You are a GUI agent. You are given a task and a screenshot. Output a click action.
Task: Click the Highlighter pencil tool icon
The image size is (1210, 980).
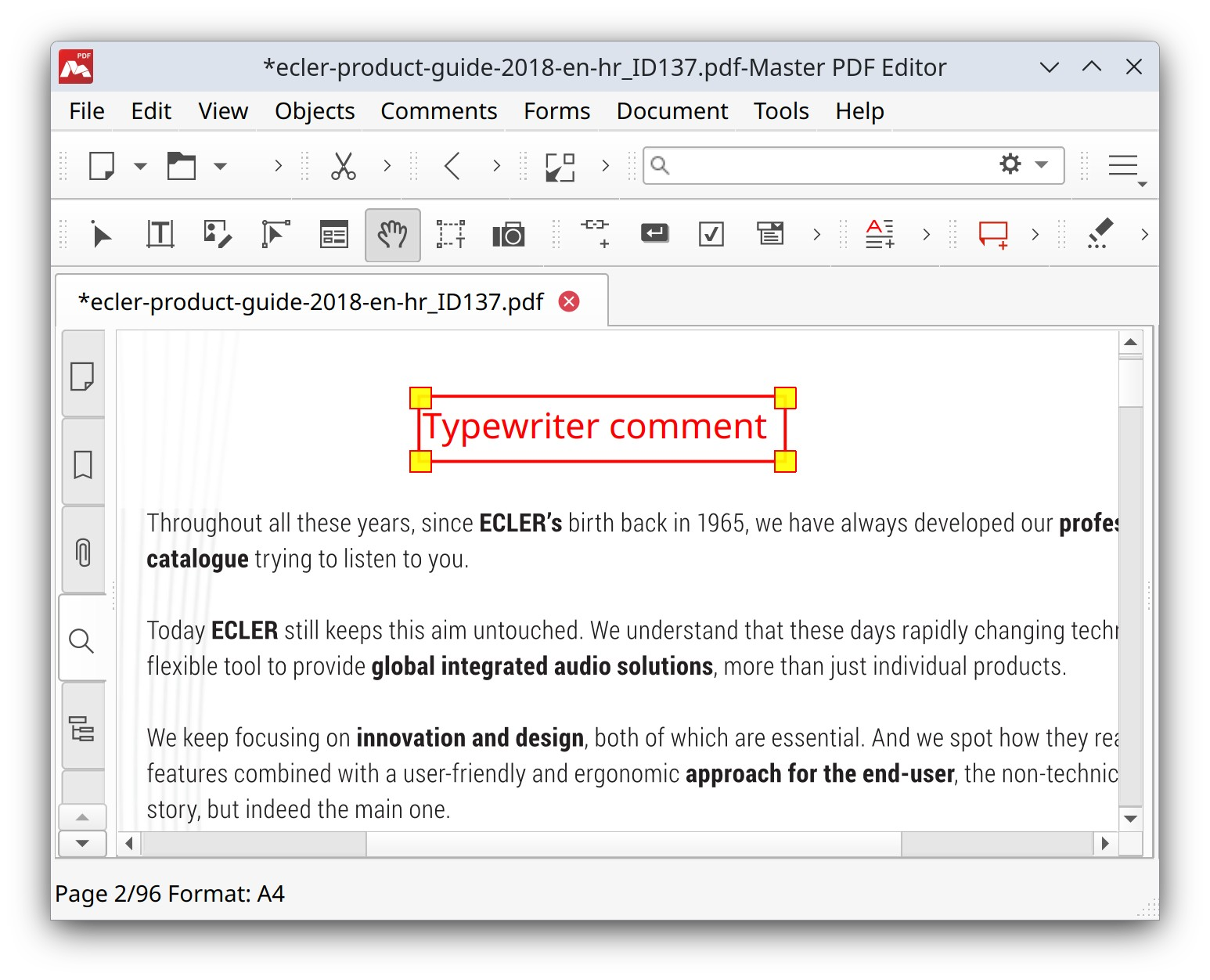point(1100,234)
